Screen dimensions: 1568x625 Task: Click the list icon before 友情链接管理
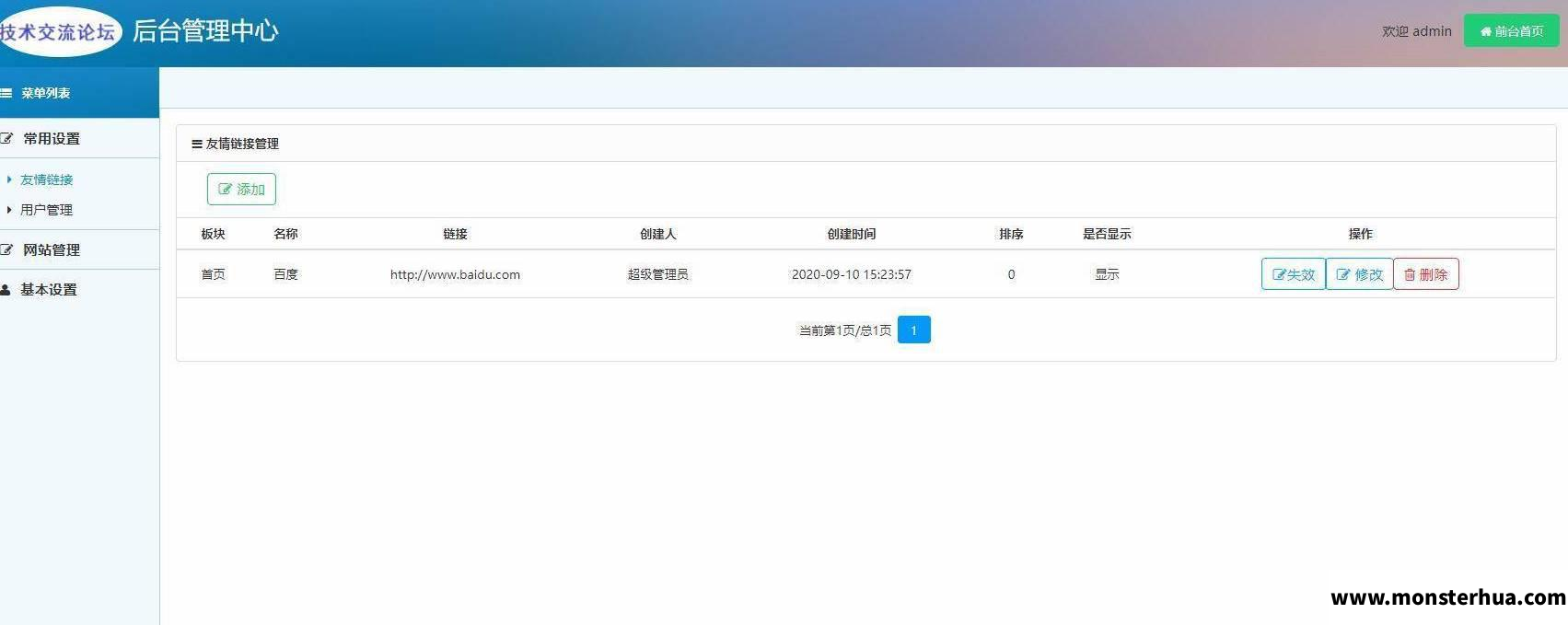[197, 144]
